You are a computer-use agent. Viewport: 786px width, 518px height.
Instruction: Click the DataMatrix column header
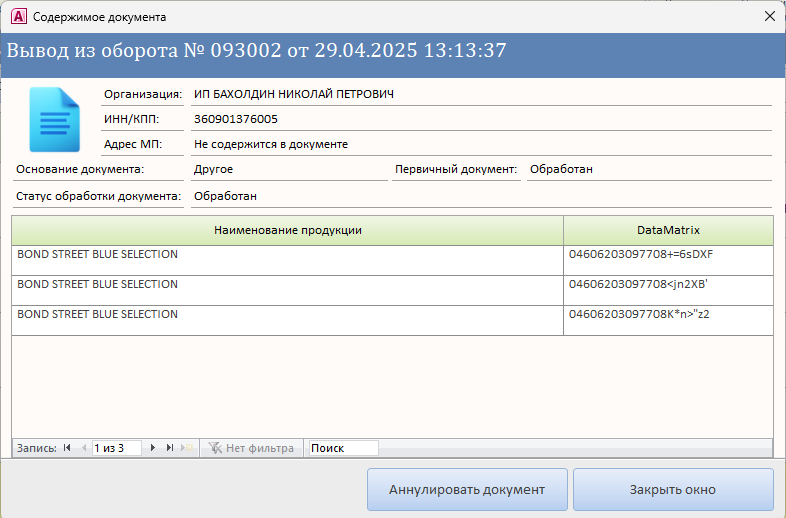668,230
